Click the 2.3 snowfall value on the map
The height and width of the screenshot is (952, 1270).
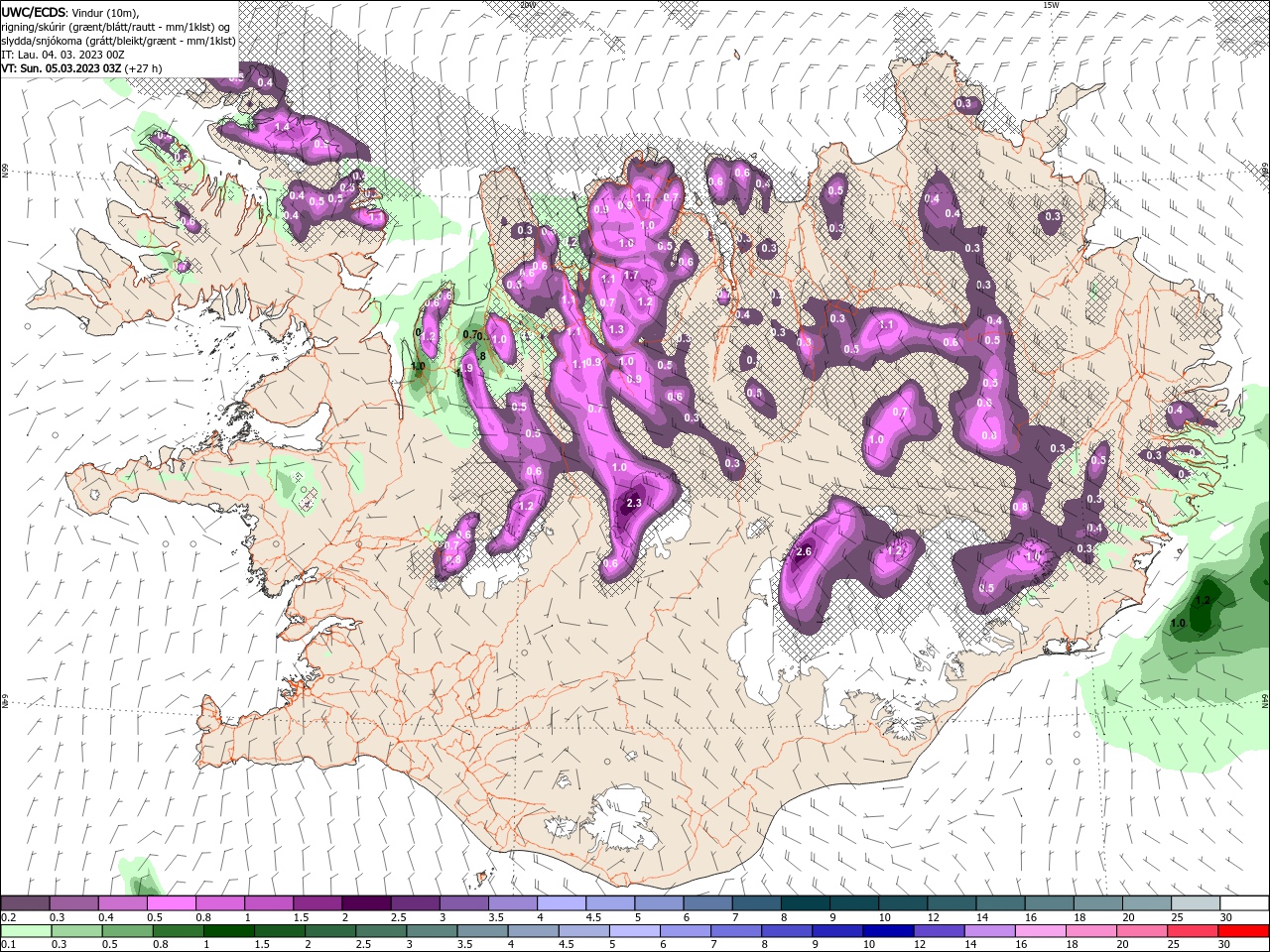tap(635, 503)
